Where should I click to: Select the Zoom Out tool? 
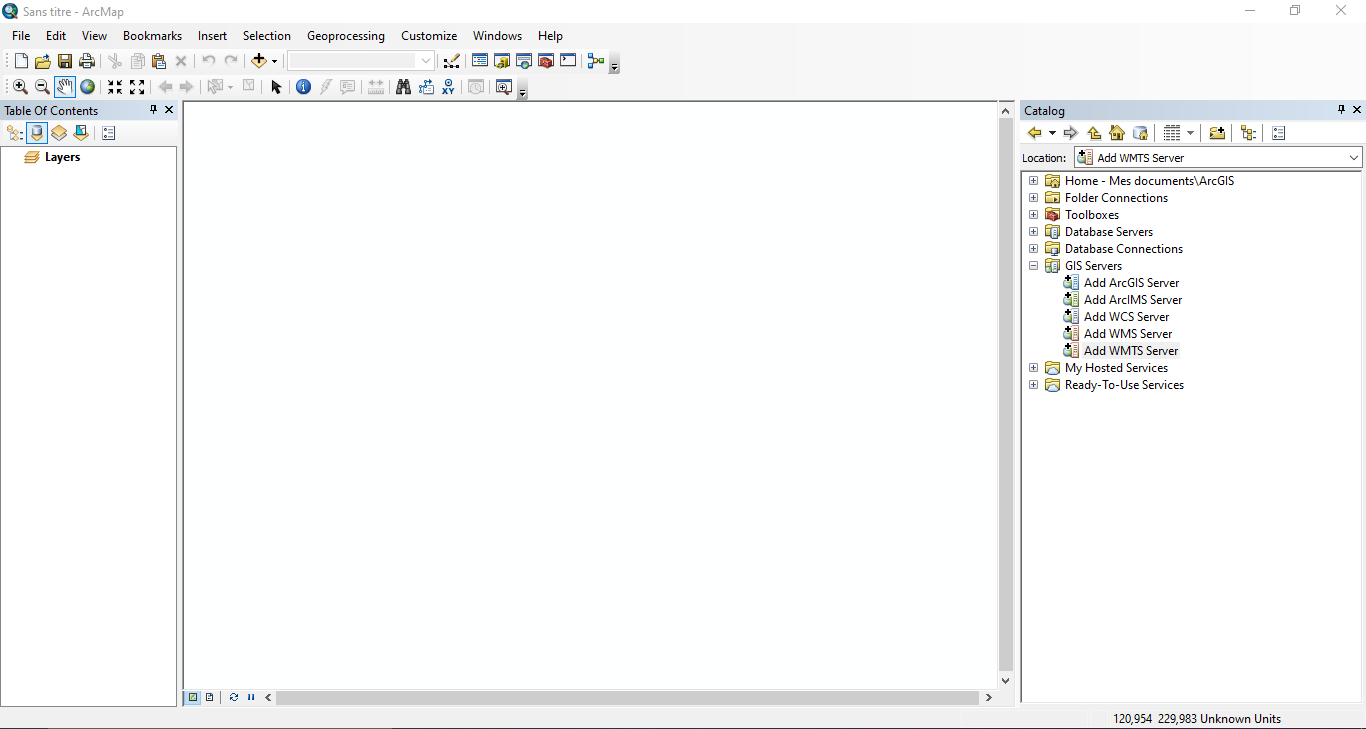pyautogui.click(x=42, y=87)
